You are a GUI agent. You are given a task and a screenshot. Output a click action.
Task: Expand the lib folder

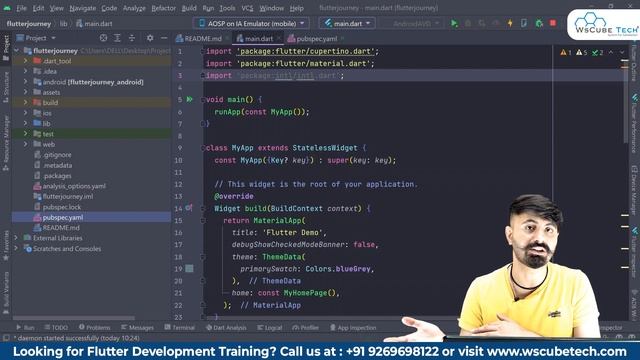point(25,123)
